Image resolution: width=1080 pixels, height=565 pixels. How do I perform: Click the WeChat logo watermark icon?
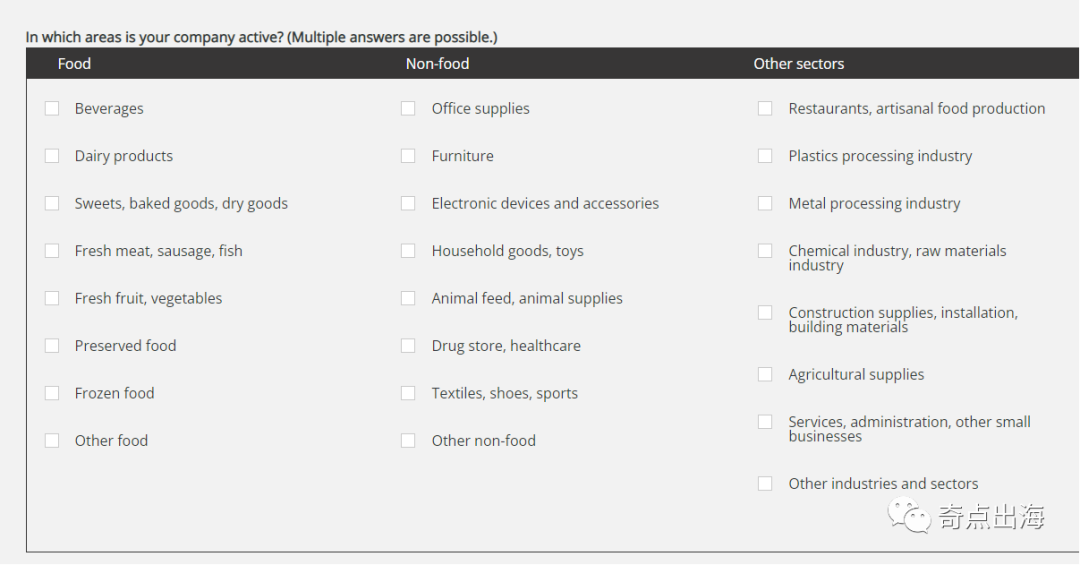(x=910, y=517)
